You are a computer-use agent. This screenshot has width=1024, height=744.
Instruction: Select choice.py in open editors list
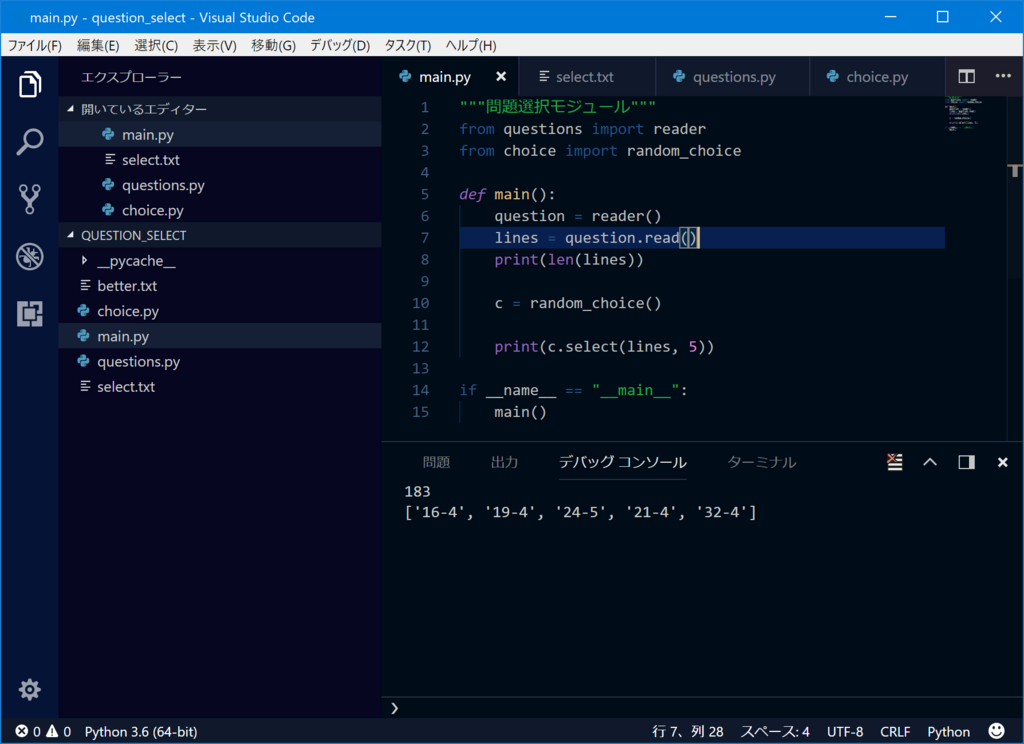pyautogui.click(x=220, y=210)
